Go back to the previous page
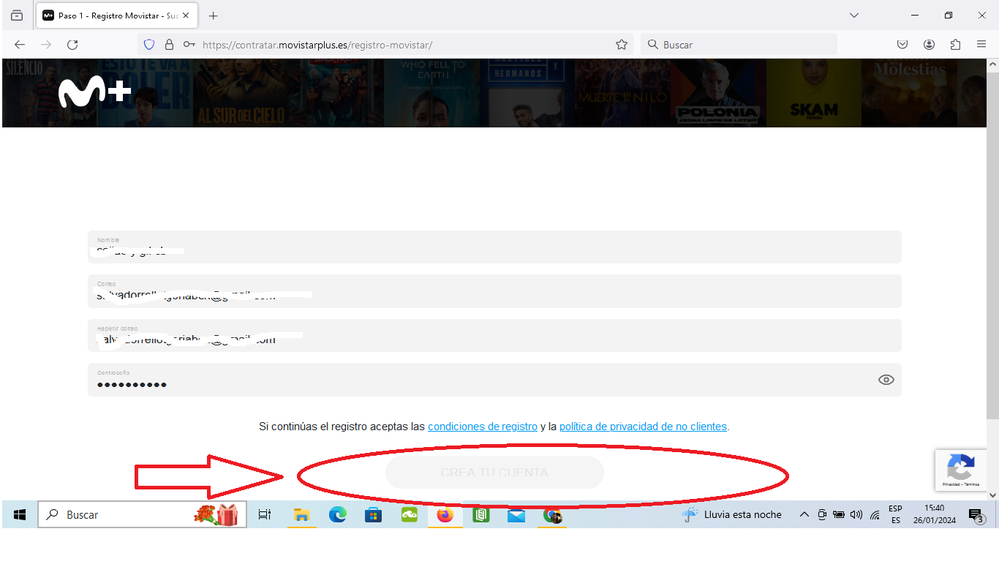This screenshot has width=999, height=562. 20,45
